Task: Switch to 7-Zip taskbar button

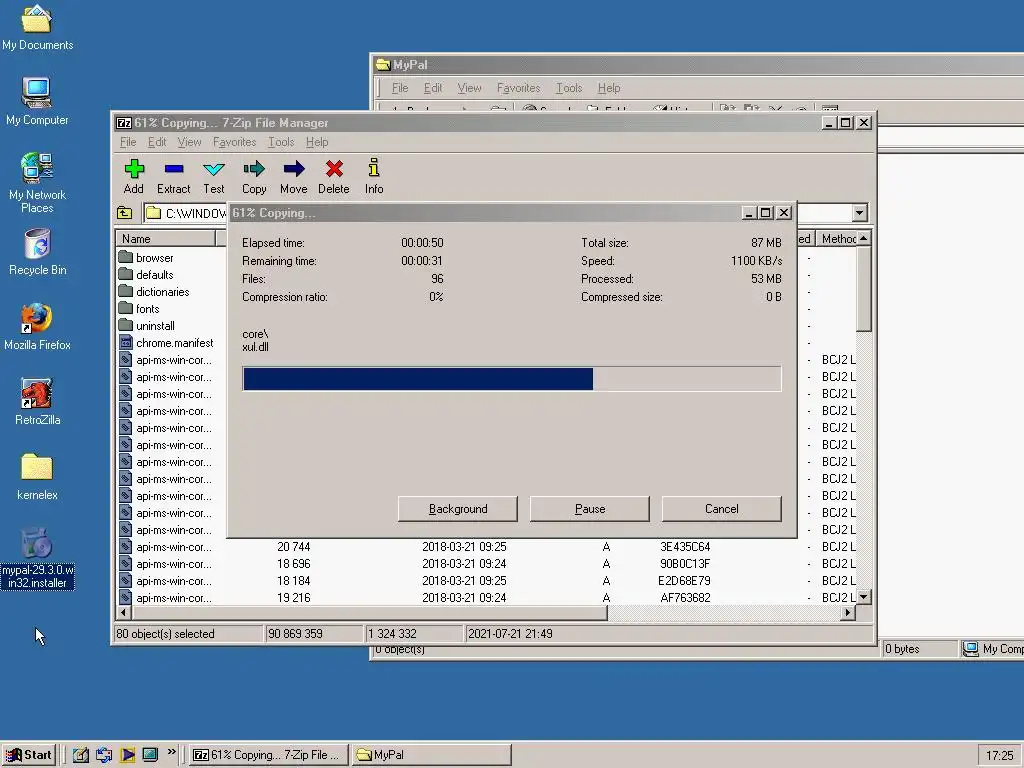Action: (x=268, y=755)
